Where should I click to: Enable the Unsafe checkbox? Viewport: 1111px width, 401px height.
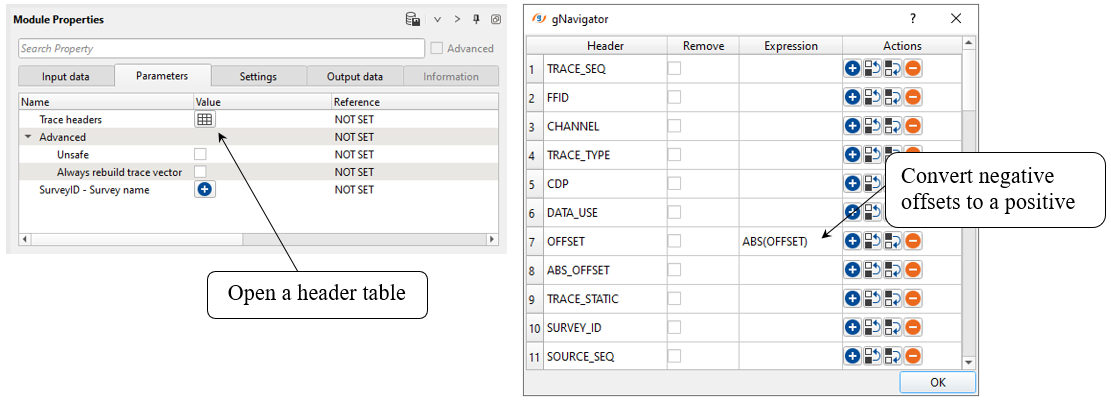[201, 154]
